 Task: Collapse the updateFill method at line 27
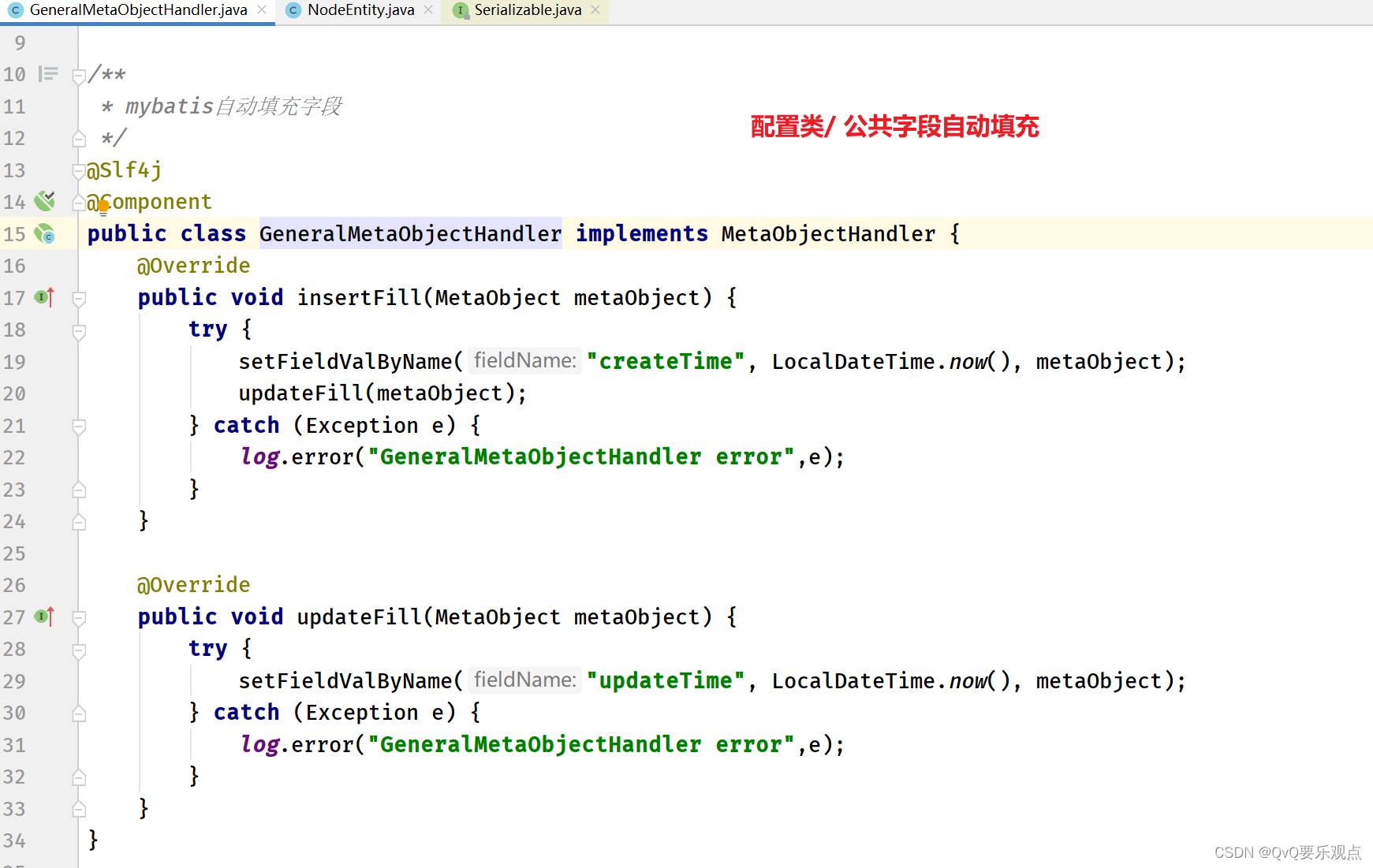pos(79,618)
